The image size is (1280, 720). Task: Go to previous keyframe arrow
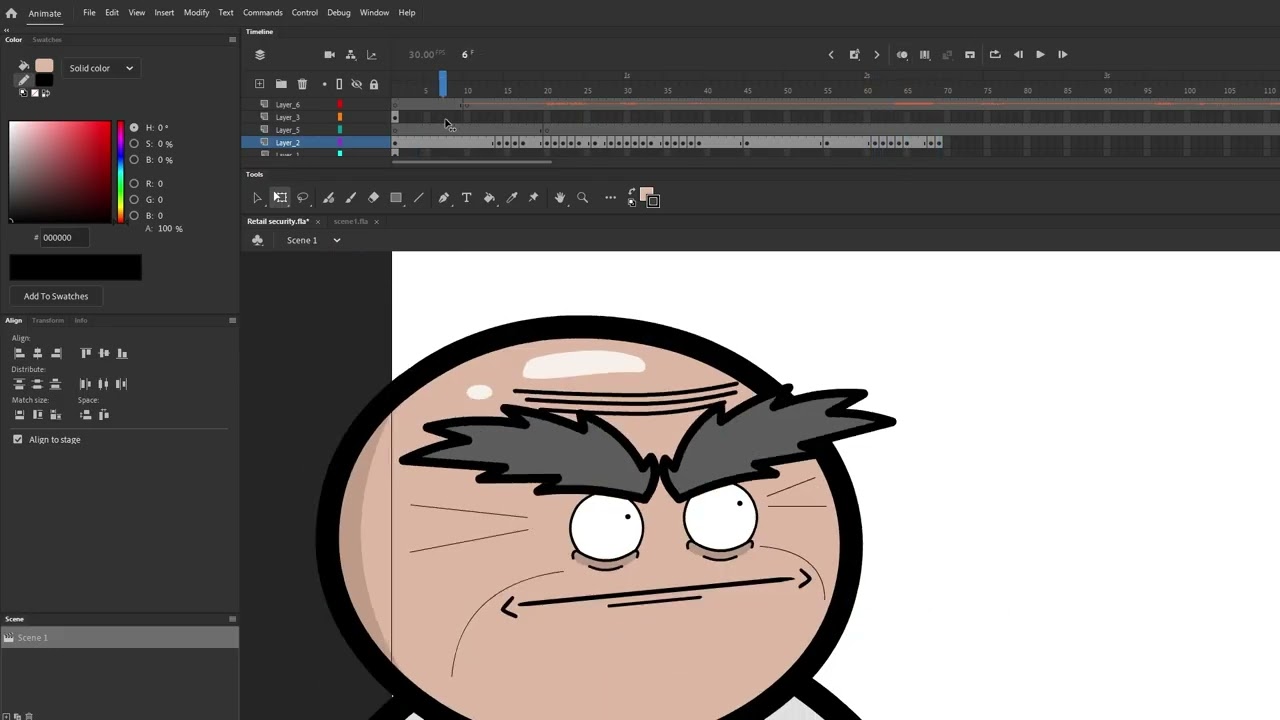point(831,55)
